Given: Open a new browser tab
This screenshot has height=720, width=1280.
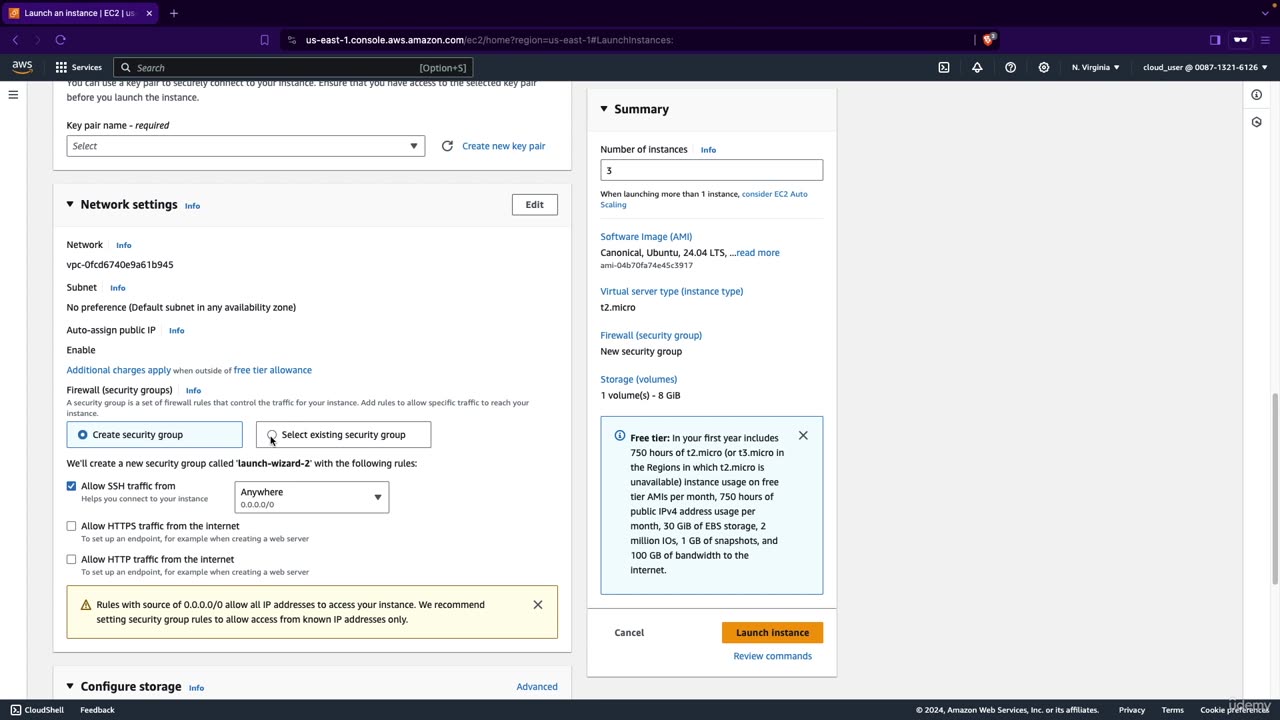Looking at the screenshot, I should coord(173,13).
